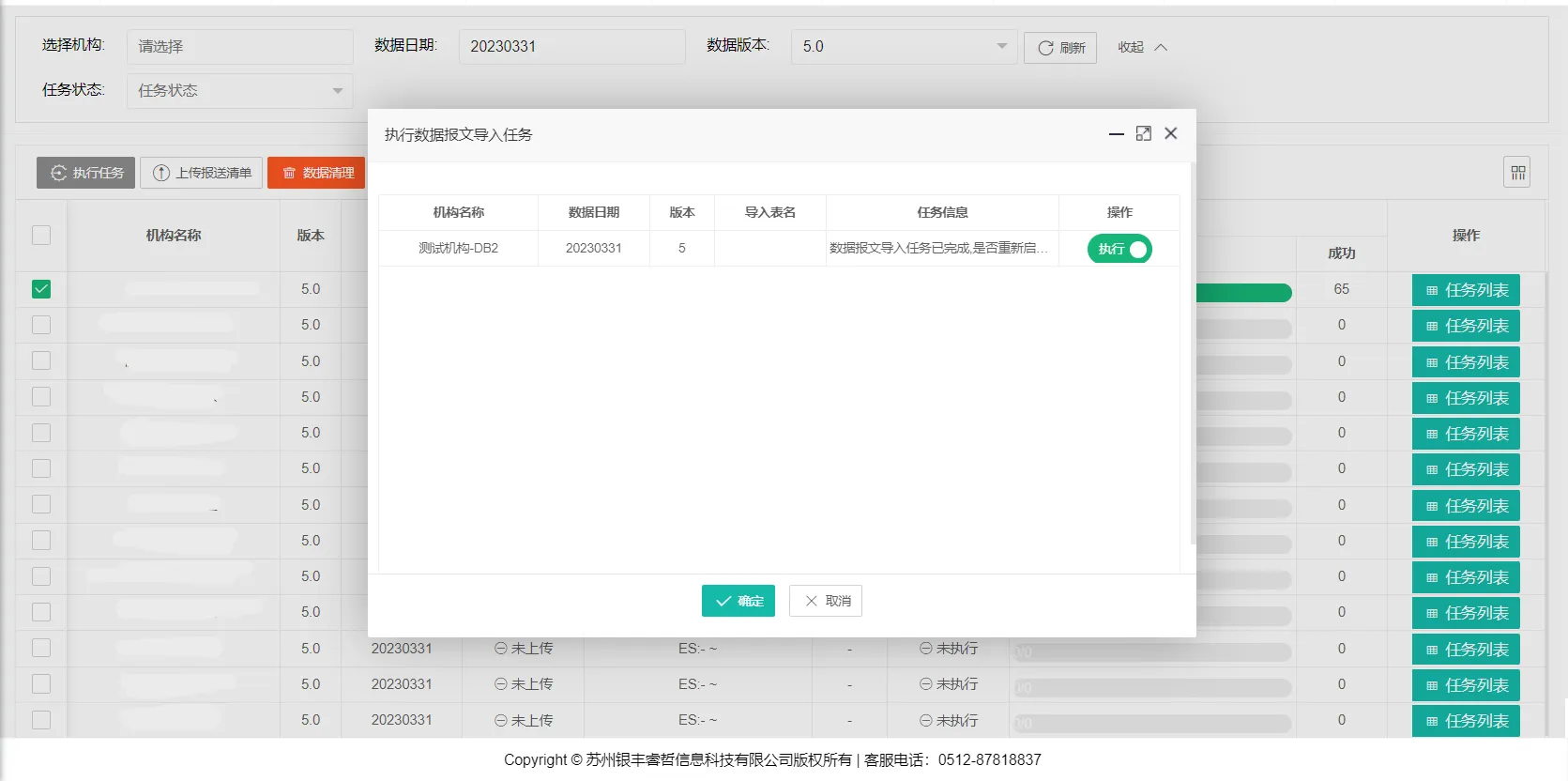Click the 上传报送清单 upload button

point(202,173)
